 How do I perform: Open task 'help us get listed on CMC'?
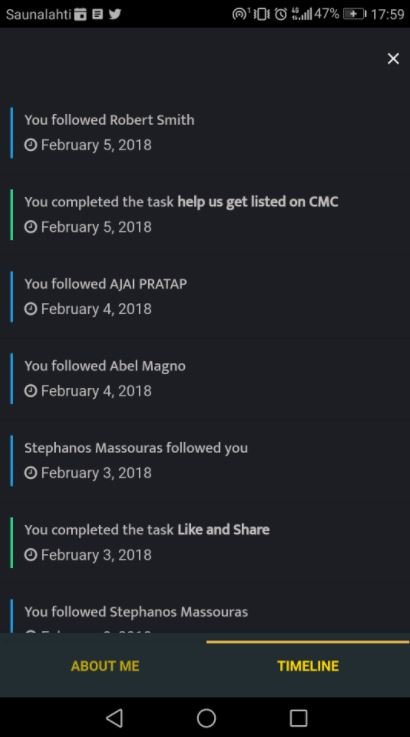coord(258,202)
